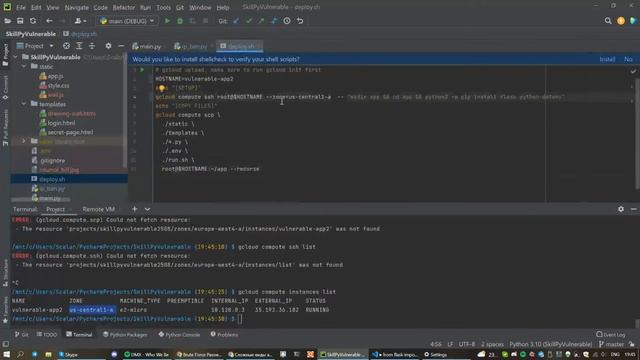Change UTF-8 file encoding in status bar
The height and width of the screenshot is (360, 640).
point(467,344)
